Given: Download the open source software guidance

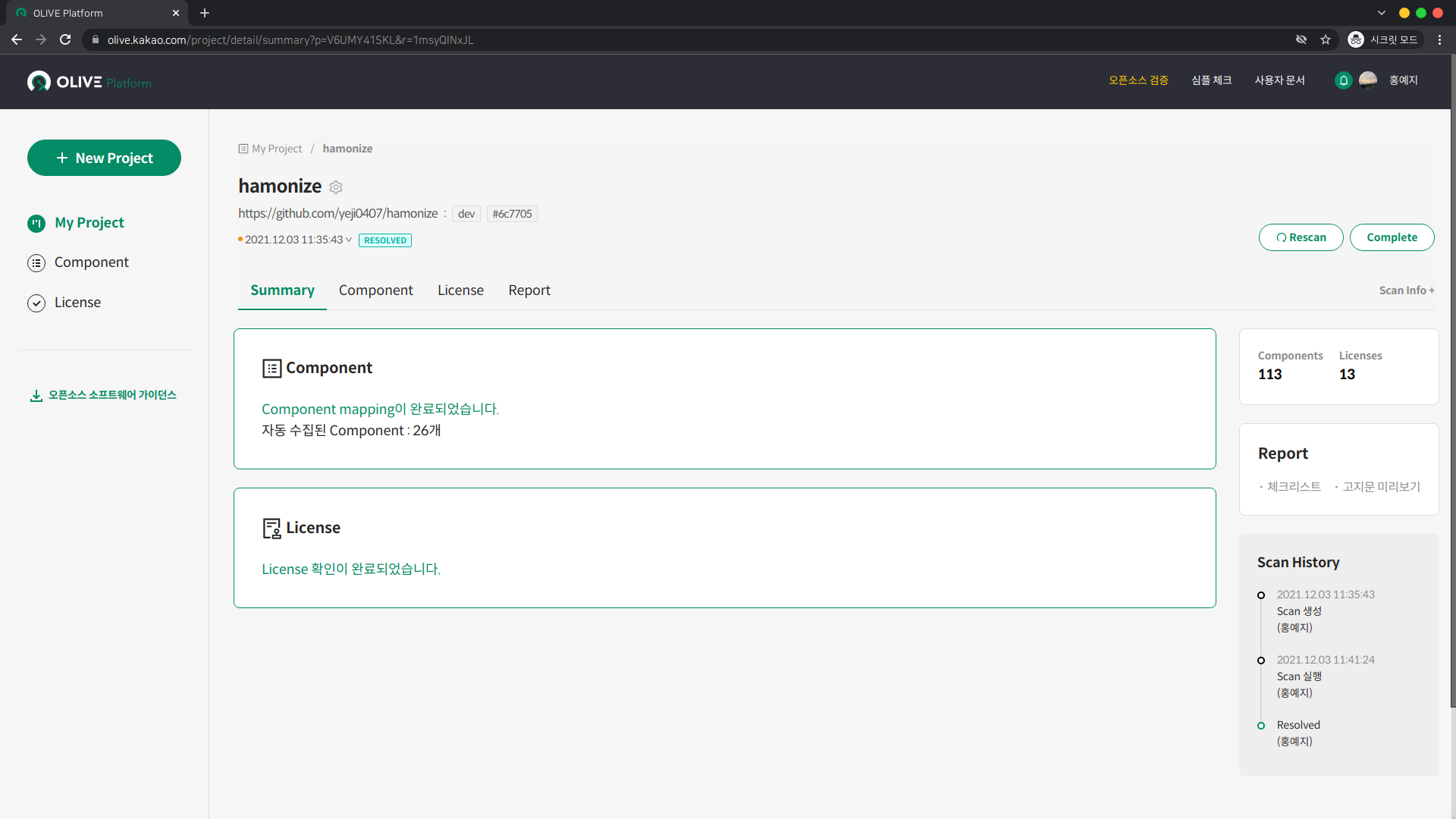Looking at the screenshot, I should coord(103,395).
